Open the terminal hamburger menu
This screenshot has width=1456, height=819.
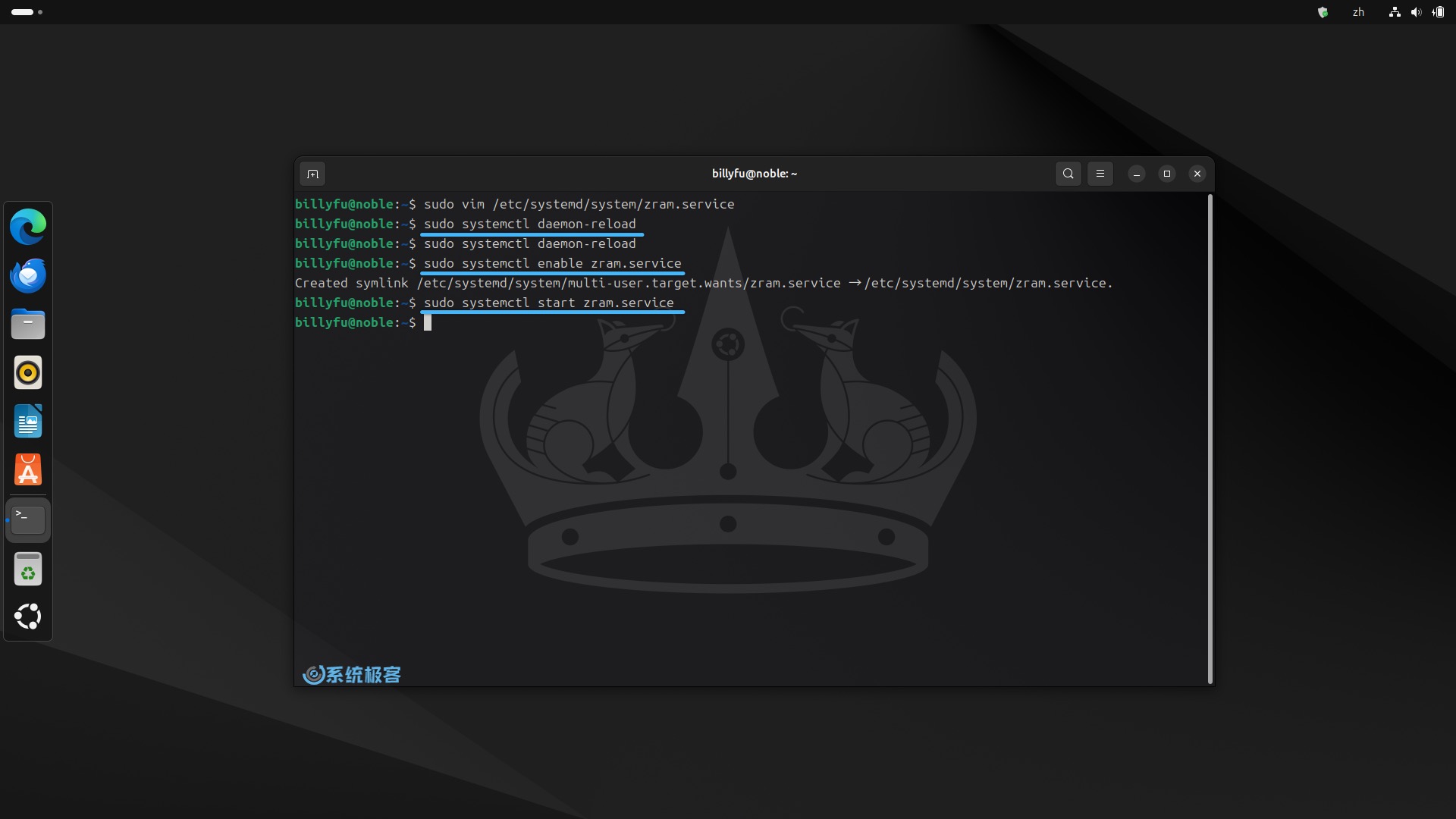pos(1100,174)
